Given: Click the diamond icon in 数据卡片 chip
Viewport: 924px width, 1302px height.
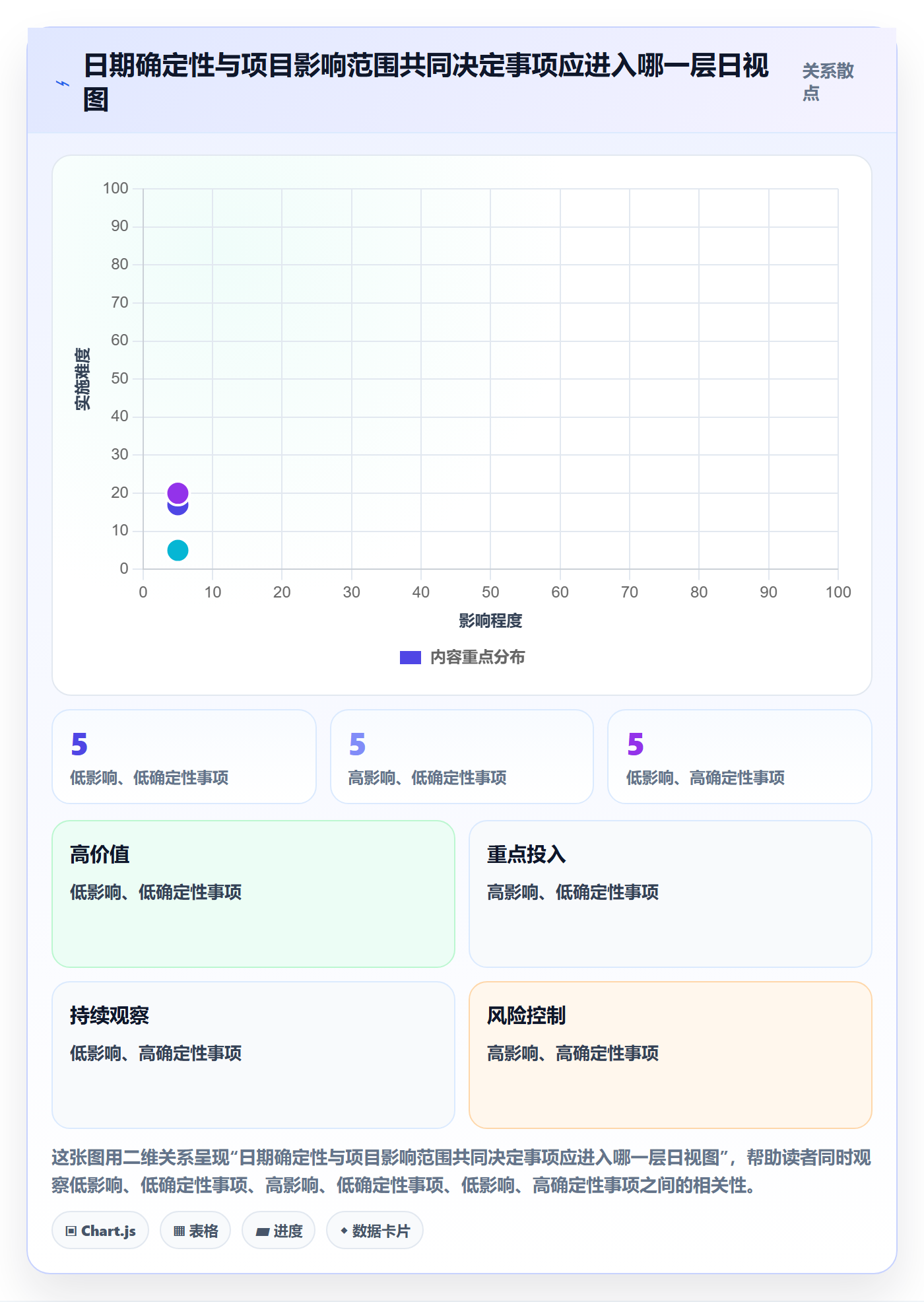Looking at the screenshot, I should tap(344, 1231).
